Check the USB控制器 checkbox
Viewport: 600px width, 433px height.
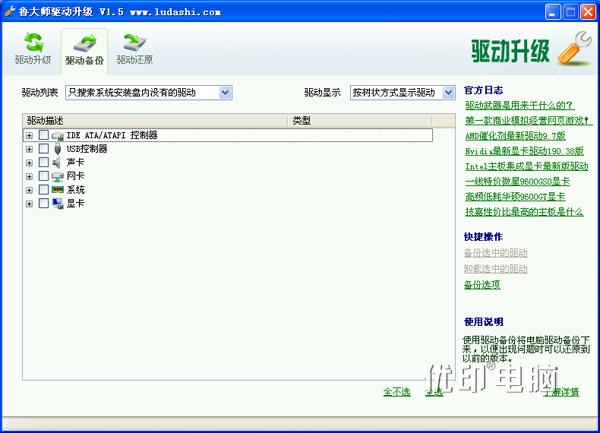(44, 149)
